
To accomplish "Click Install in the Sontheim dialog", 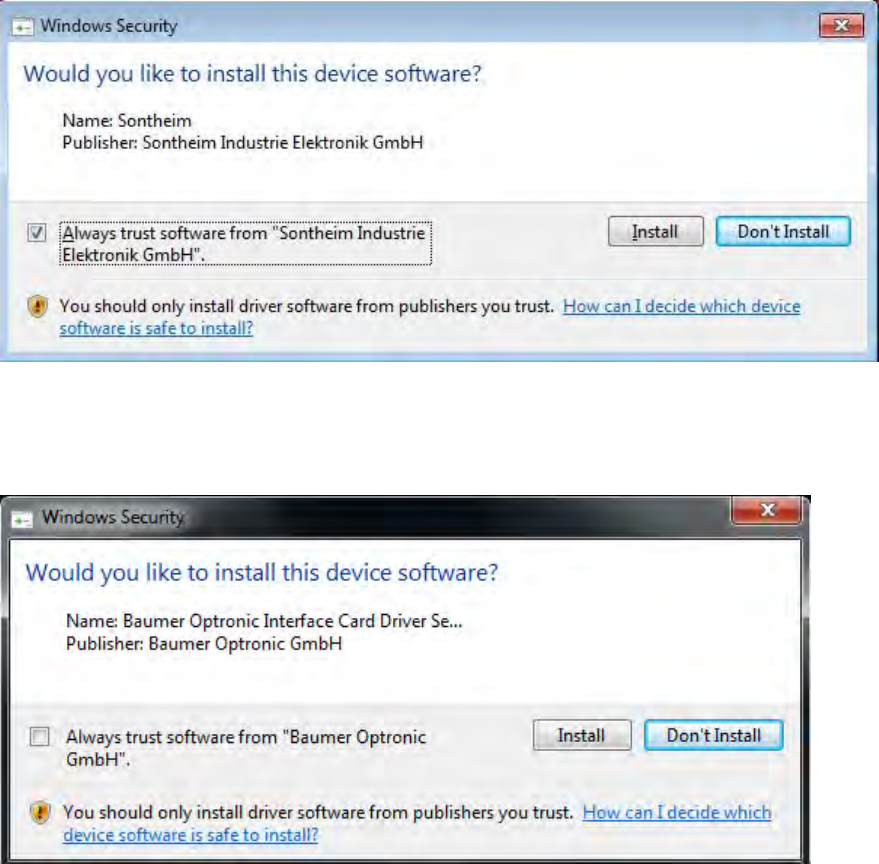I will (655, 232).
